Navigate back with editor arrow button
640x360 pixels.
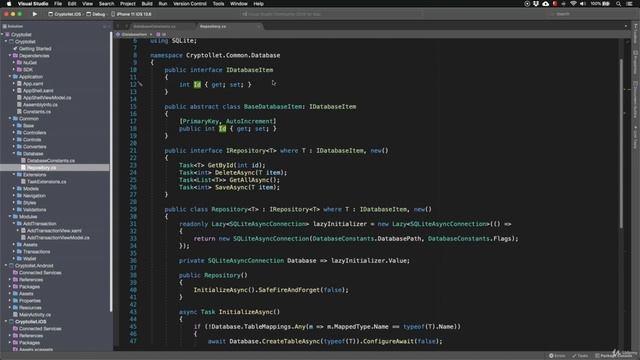[118, 26]
